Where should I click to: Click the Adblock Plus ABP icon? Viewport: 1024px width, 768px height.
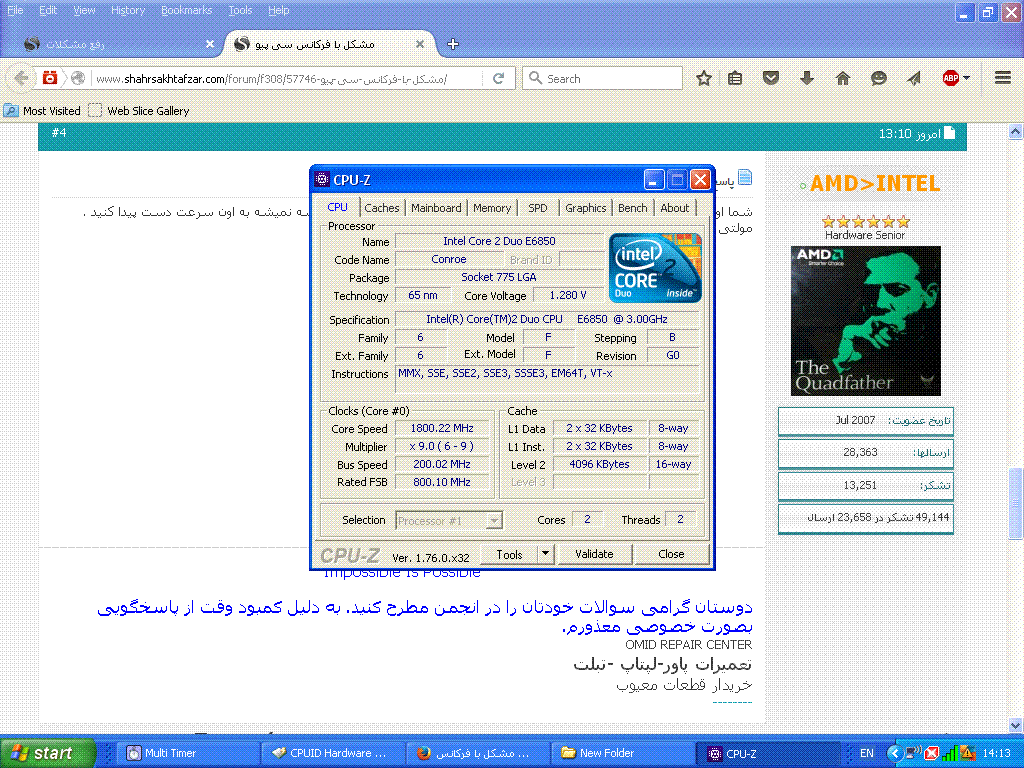click(950, 78)
